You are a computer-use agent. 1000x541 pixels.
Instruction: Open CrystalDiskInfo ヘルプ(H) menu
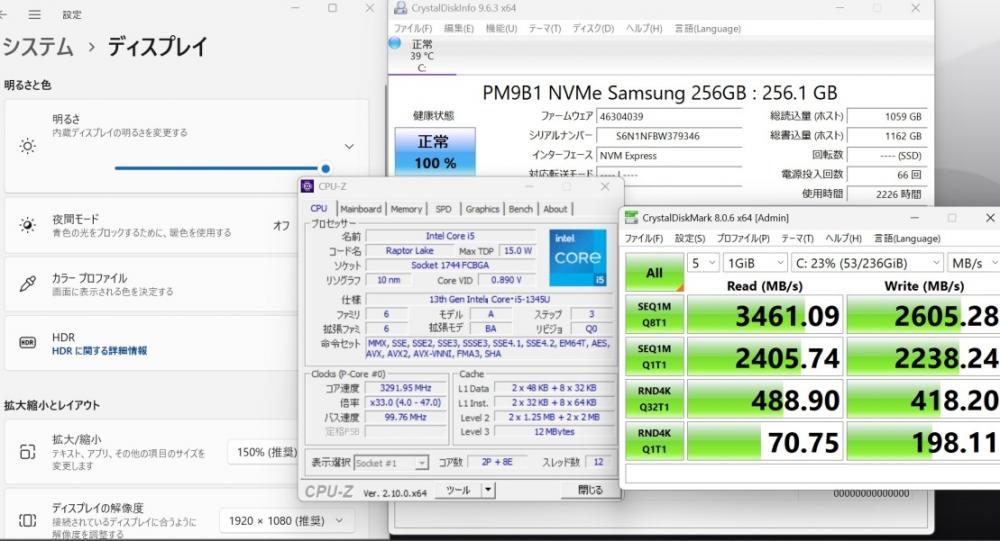click(643, 29)
